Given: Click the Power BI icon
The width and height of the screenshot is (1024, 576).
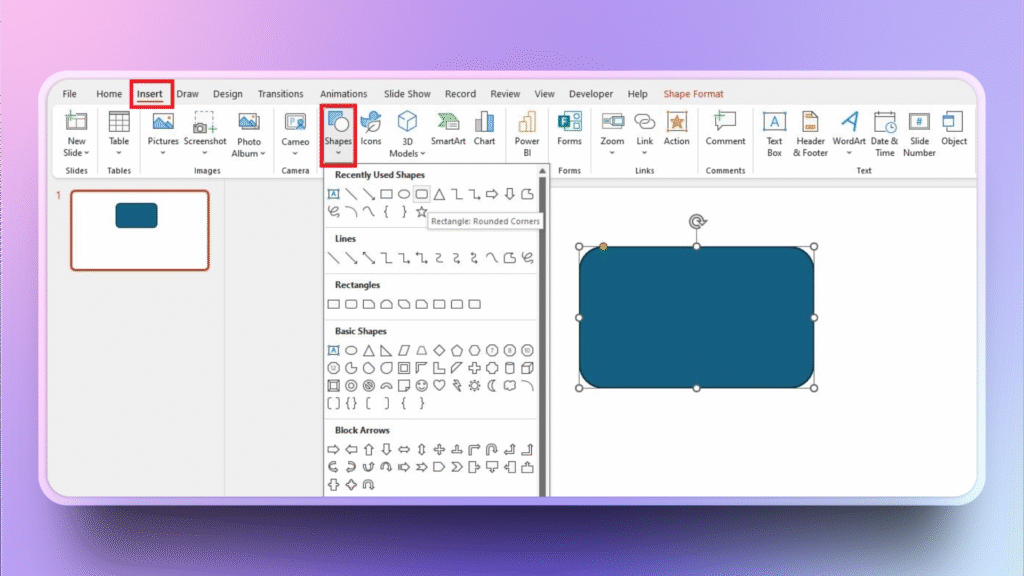Looking at the screenshot, I should [x=527, y=123].
